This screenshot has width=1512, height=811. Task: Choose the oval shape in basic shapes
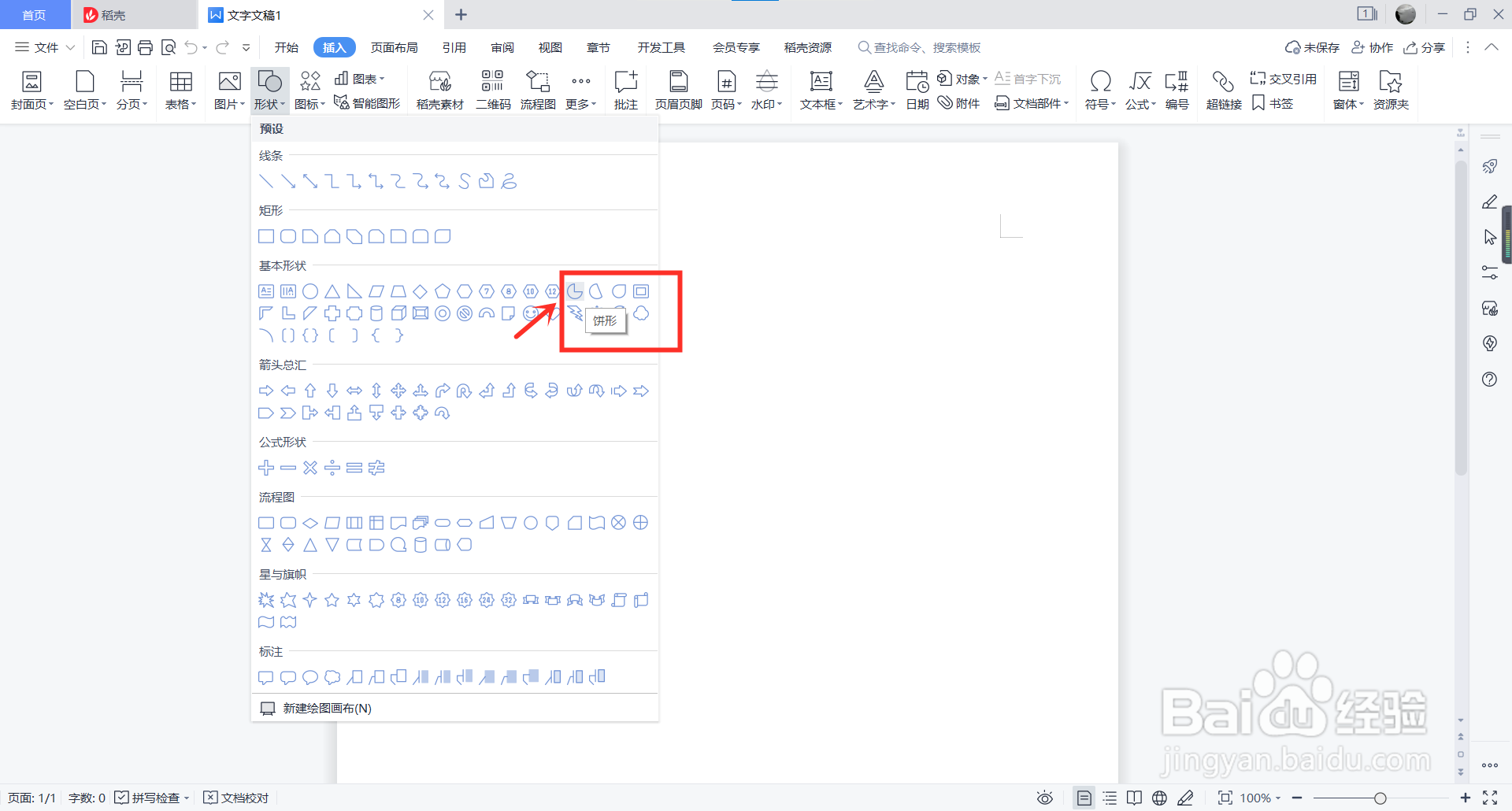(x=310, y=291)
